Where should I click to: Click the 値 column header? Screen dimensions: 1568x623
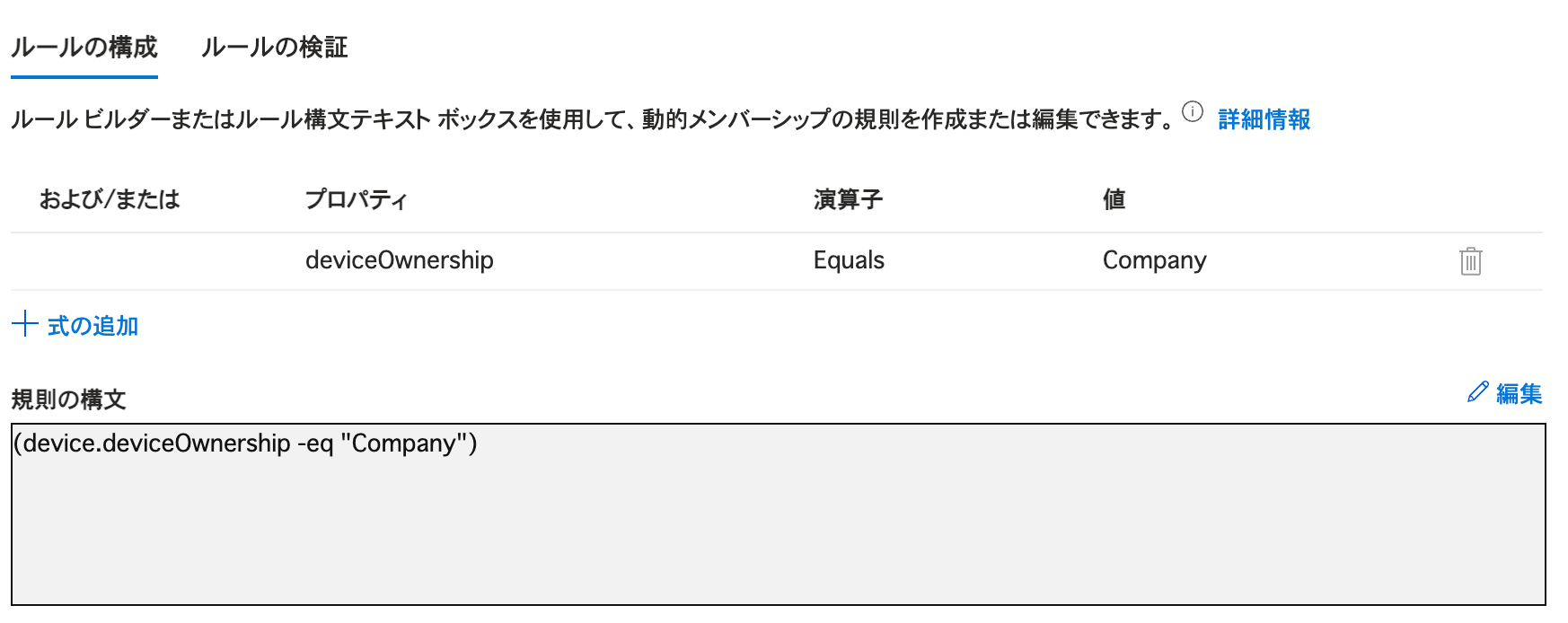1114,199
